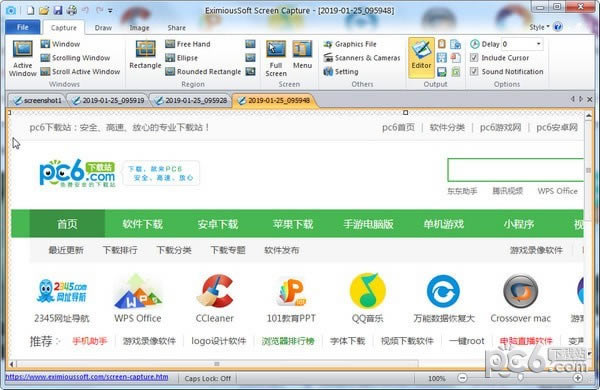600x390 pixels.
Task: Open the Setting option in Others group
Action: tap(341, 72)
